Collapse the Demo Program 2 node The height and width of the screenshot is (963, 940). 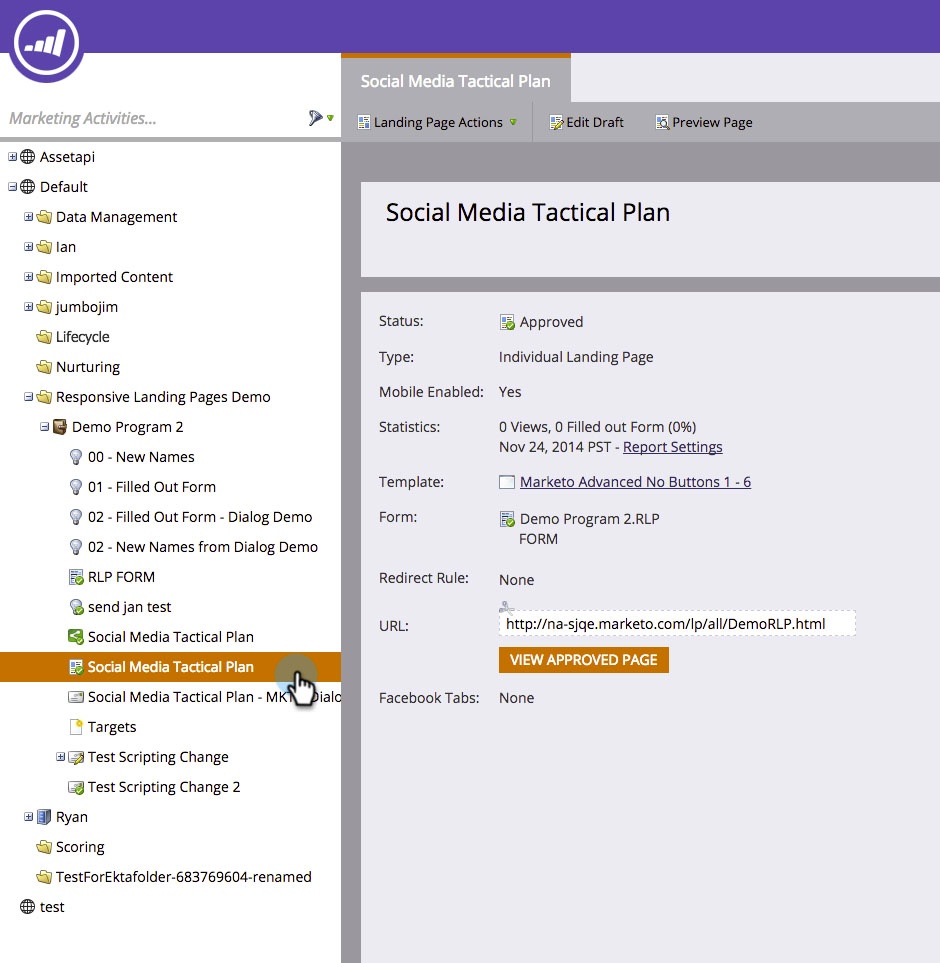(44, 427)
